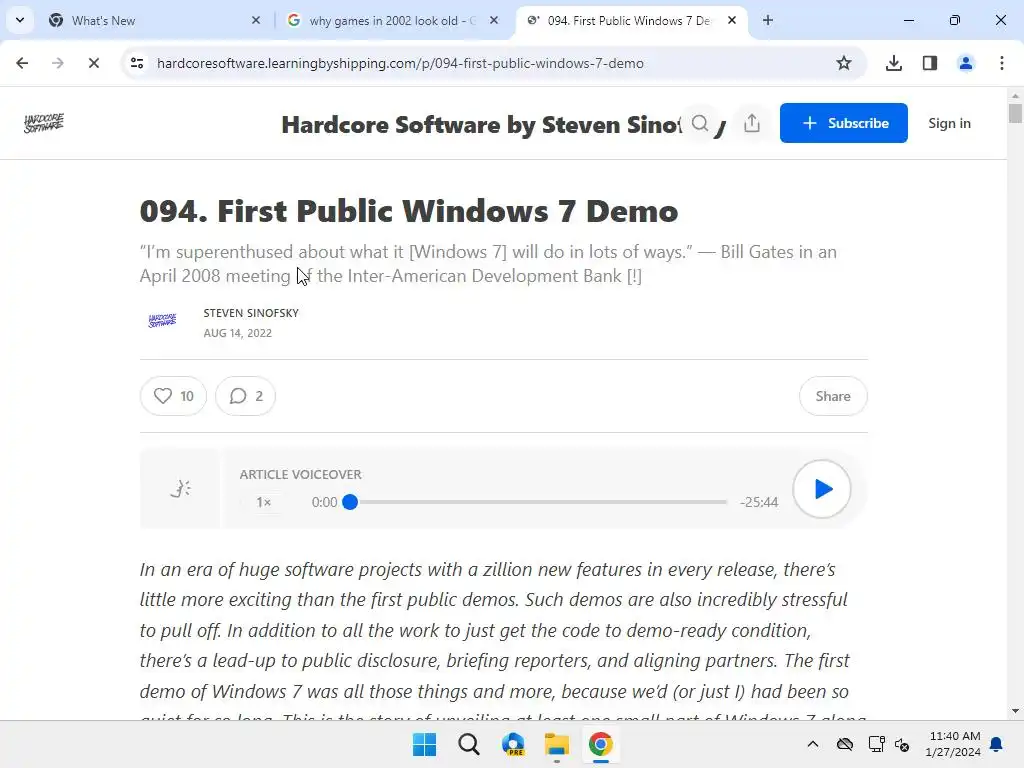Screen dimensions: 1024x768
Task: Click the forward navigation arrow
Action: [57, 63]
